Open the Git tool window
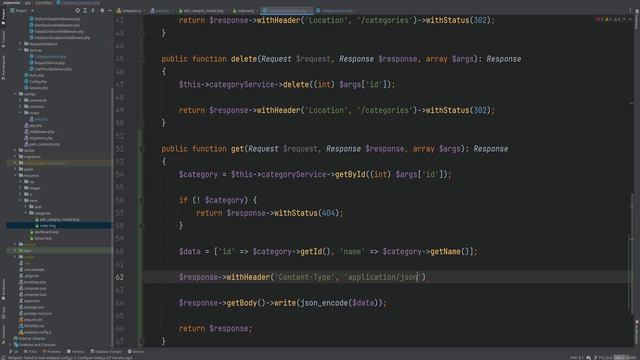 tap(13, 351)
